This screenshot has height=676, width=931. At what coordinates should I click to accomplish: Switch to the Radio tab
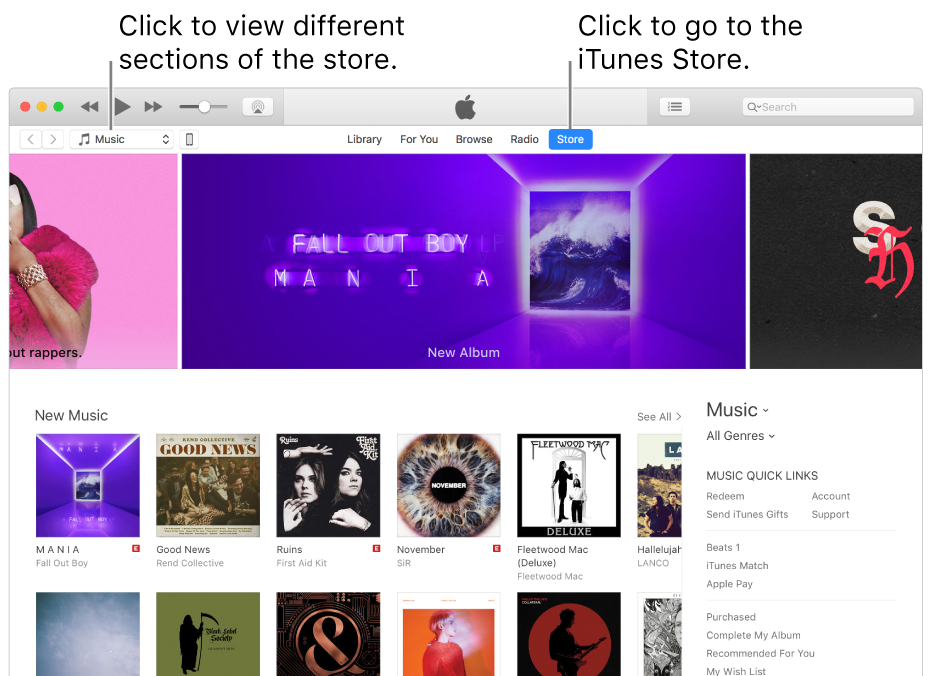point(524,139)
